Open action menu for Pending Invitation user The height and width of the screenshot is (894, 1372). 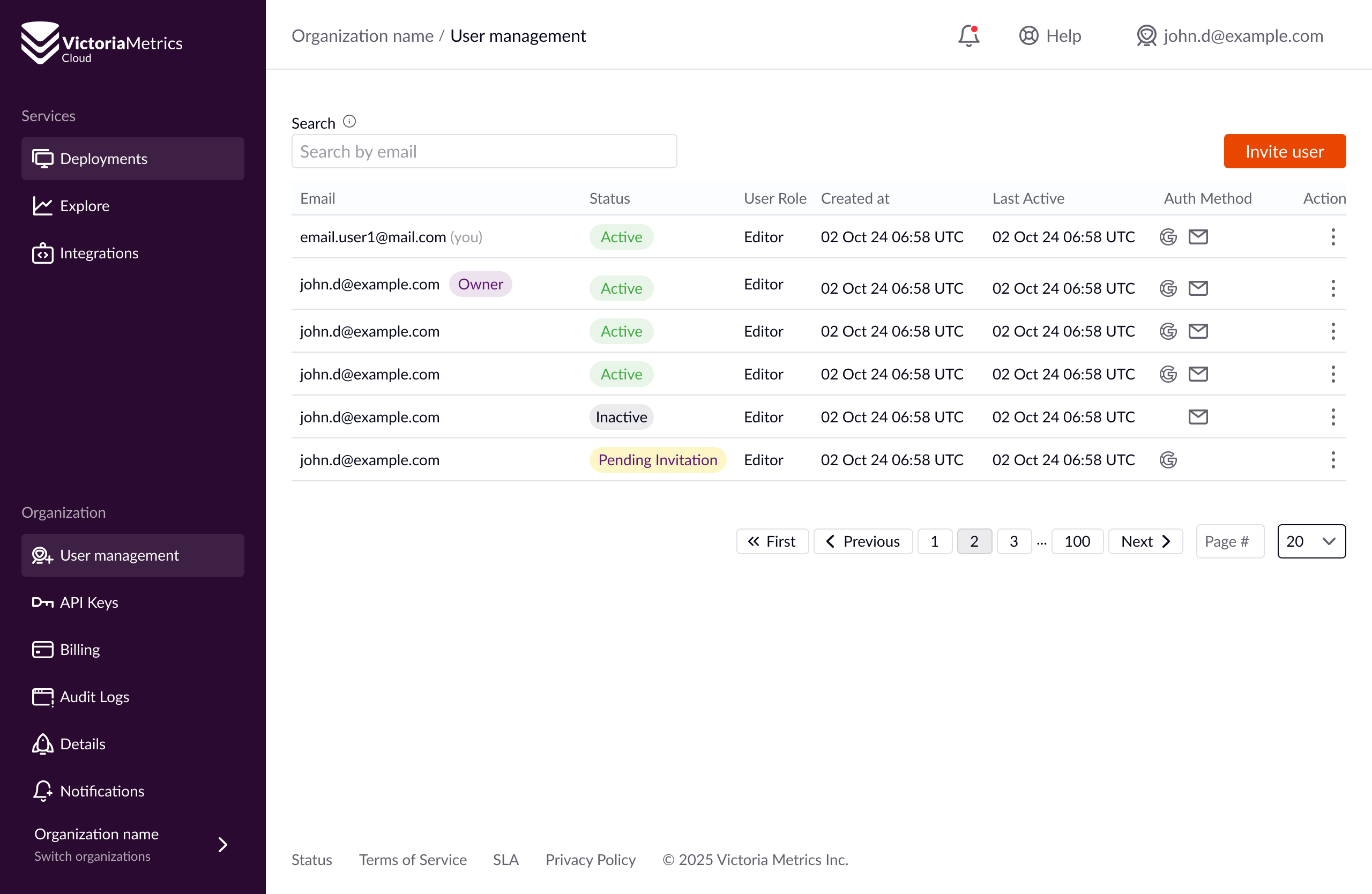point(1333,460)
